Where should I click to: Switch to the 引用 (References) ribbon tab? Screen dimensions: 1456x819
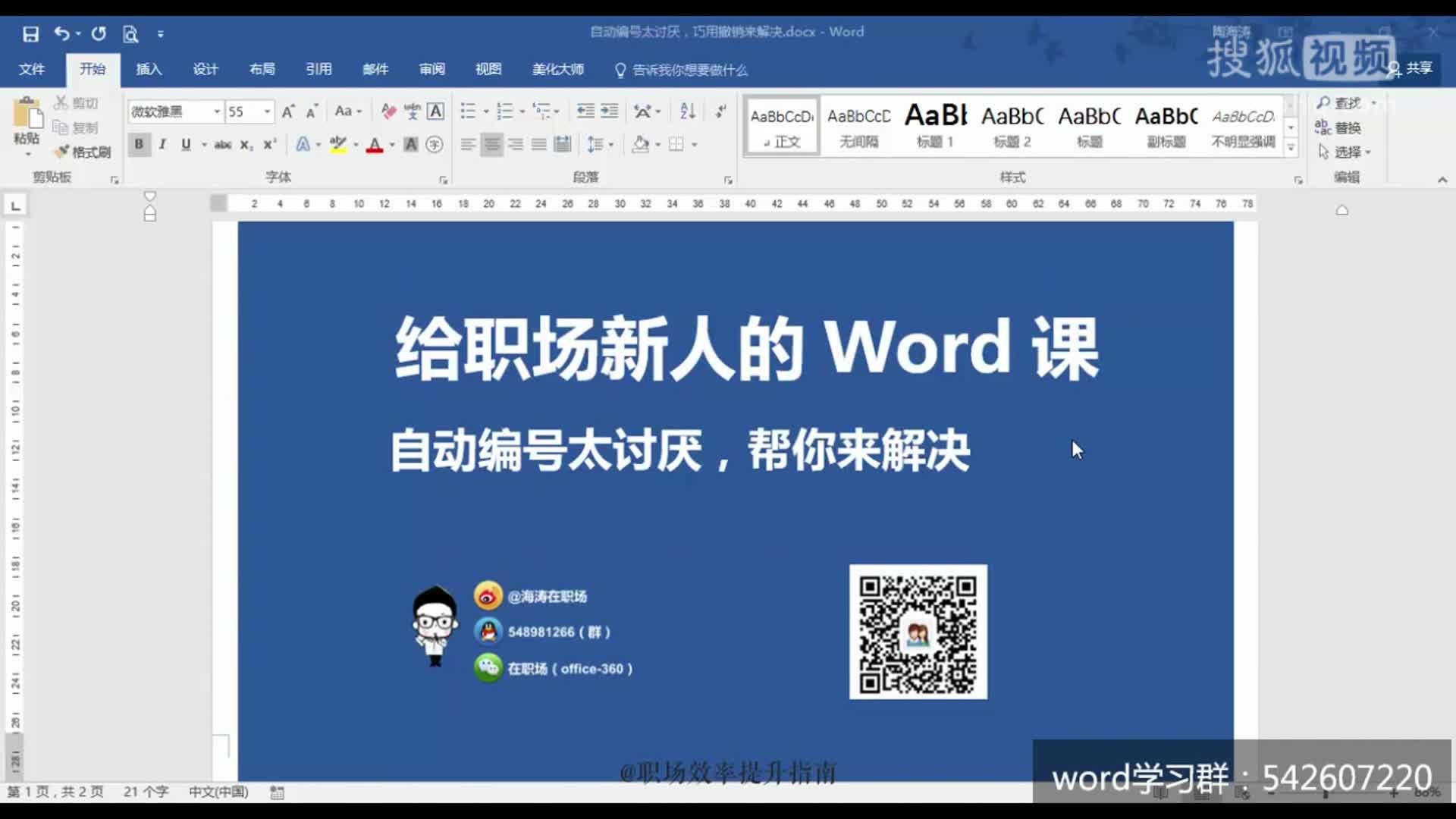318,69
